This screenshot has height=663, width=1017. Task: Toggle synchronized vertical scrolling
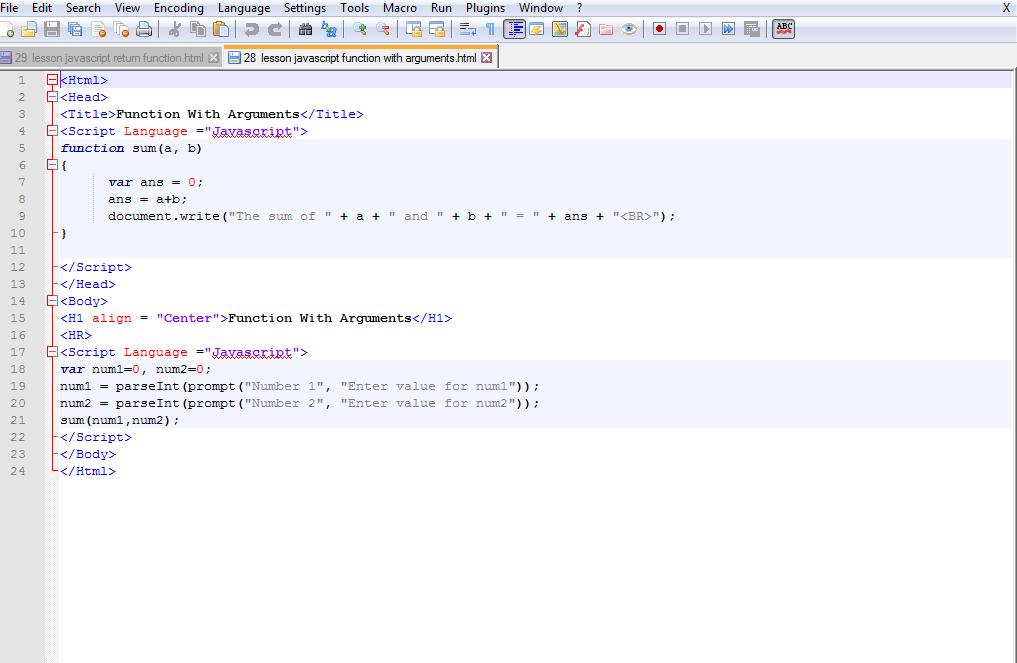[413, 29]
